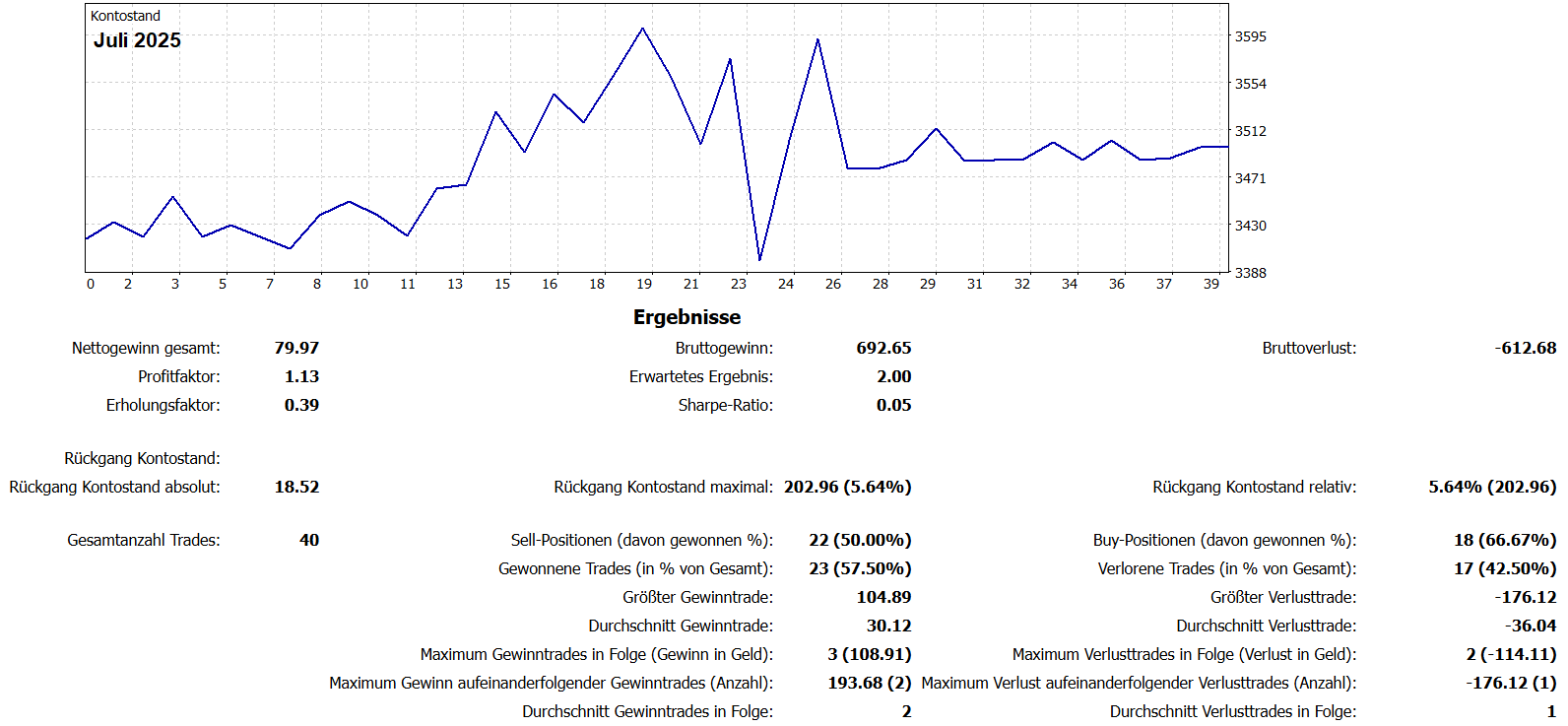Select Sharpe-Ratio value 0.05
Image resolution: width=1568 pixels, height=726 pixels.
coord(893,405)
